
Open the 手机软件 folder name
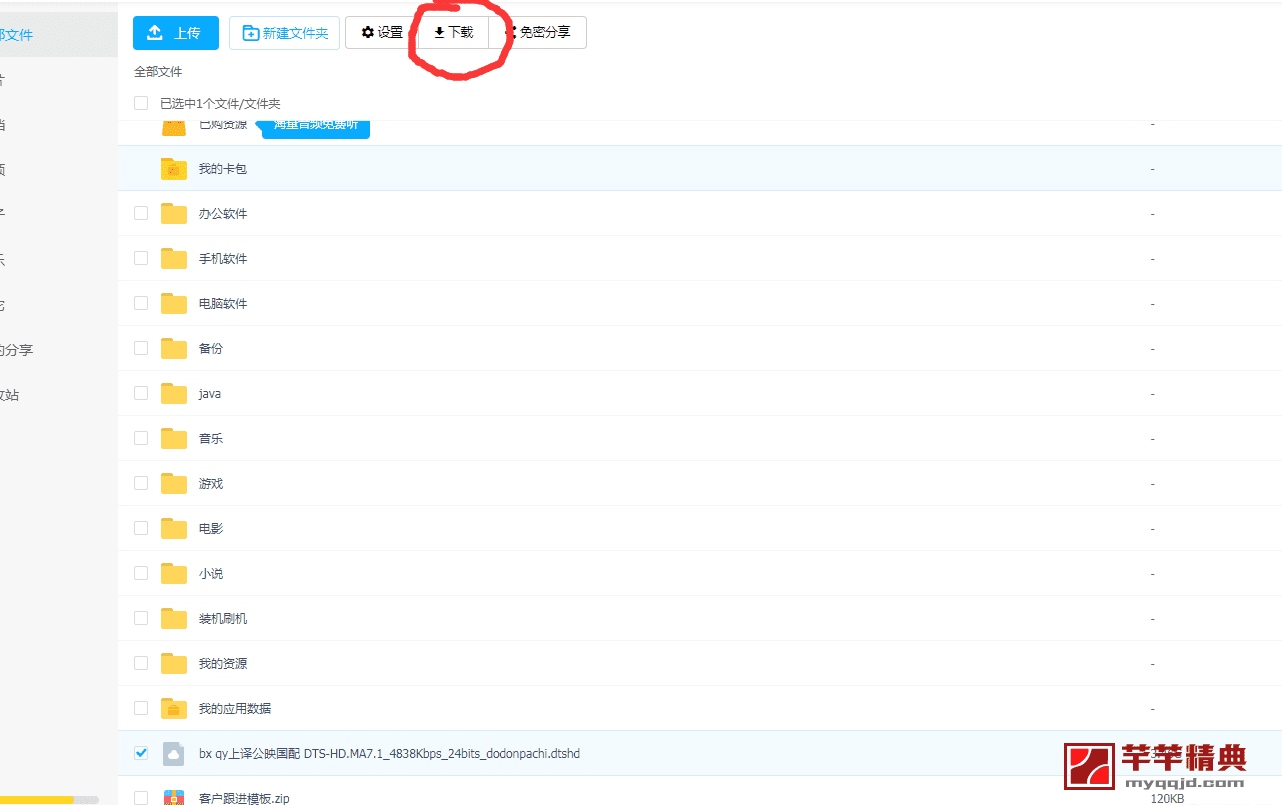pos(222,259)
